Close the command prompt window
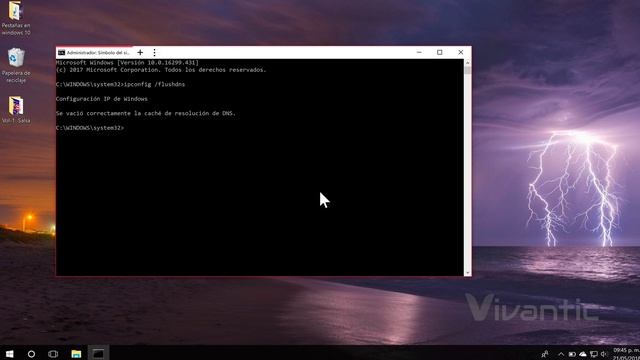Screen dimensions: 640x360 point(460,52)
